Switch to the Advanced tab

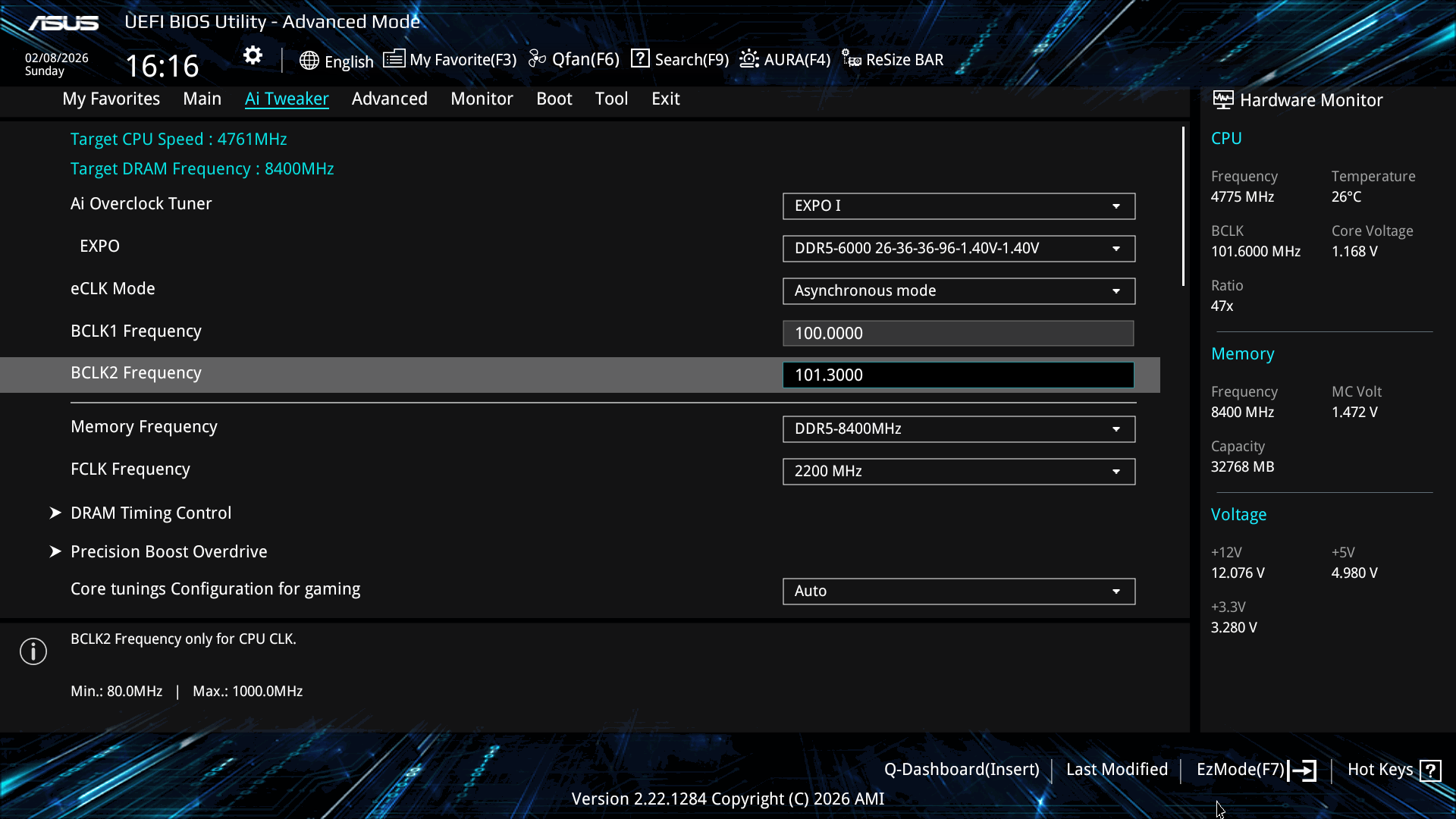[389, 99]
